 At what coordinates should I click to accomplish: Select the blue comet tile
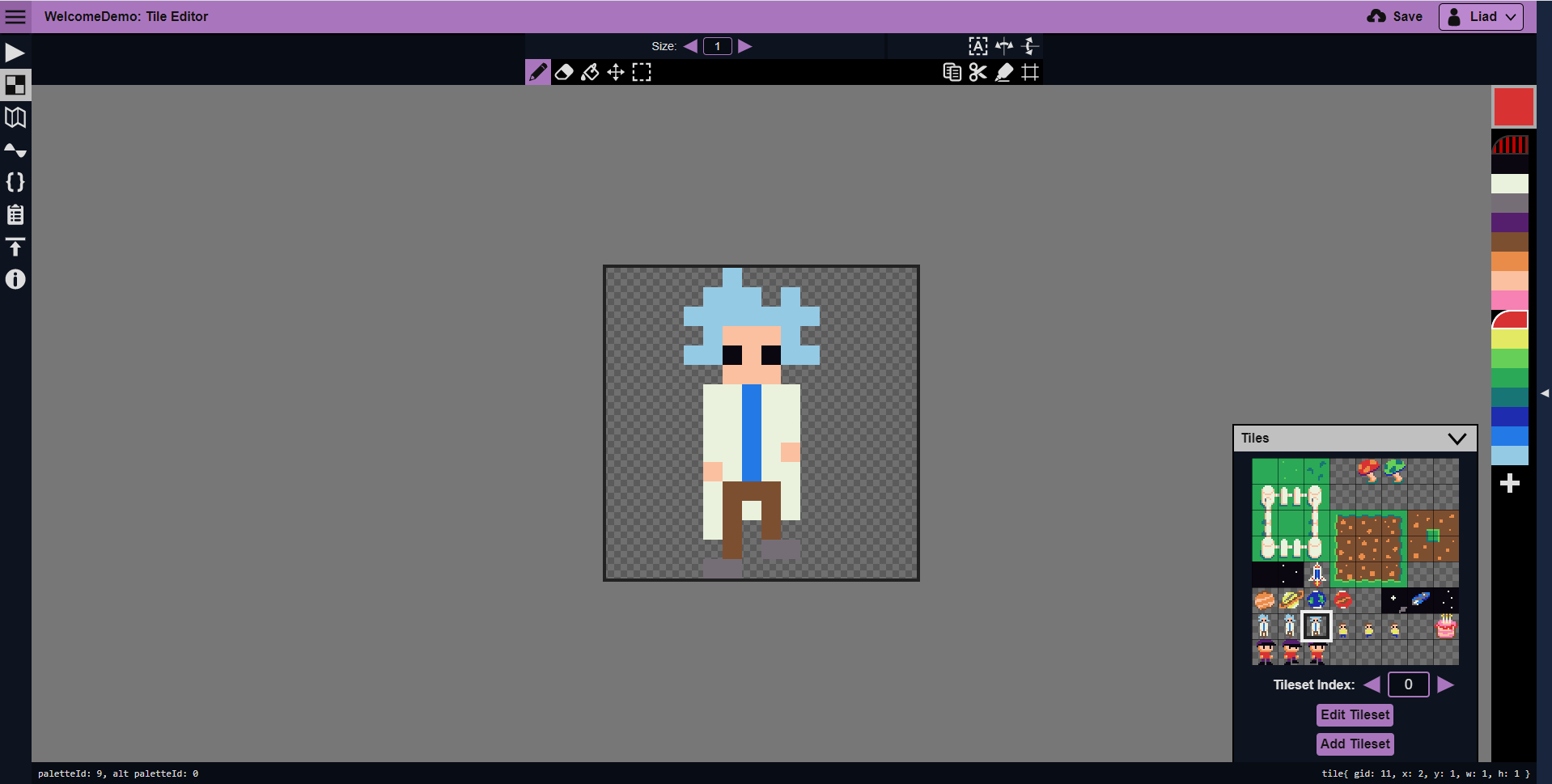[1420, 600]
